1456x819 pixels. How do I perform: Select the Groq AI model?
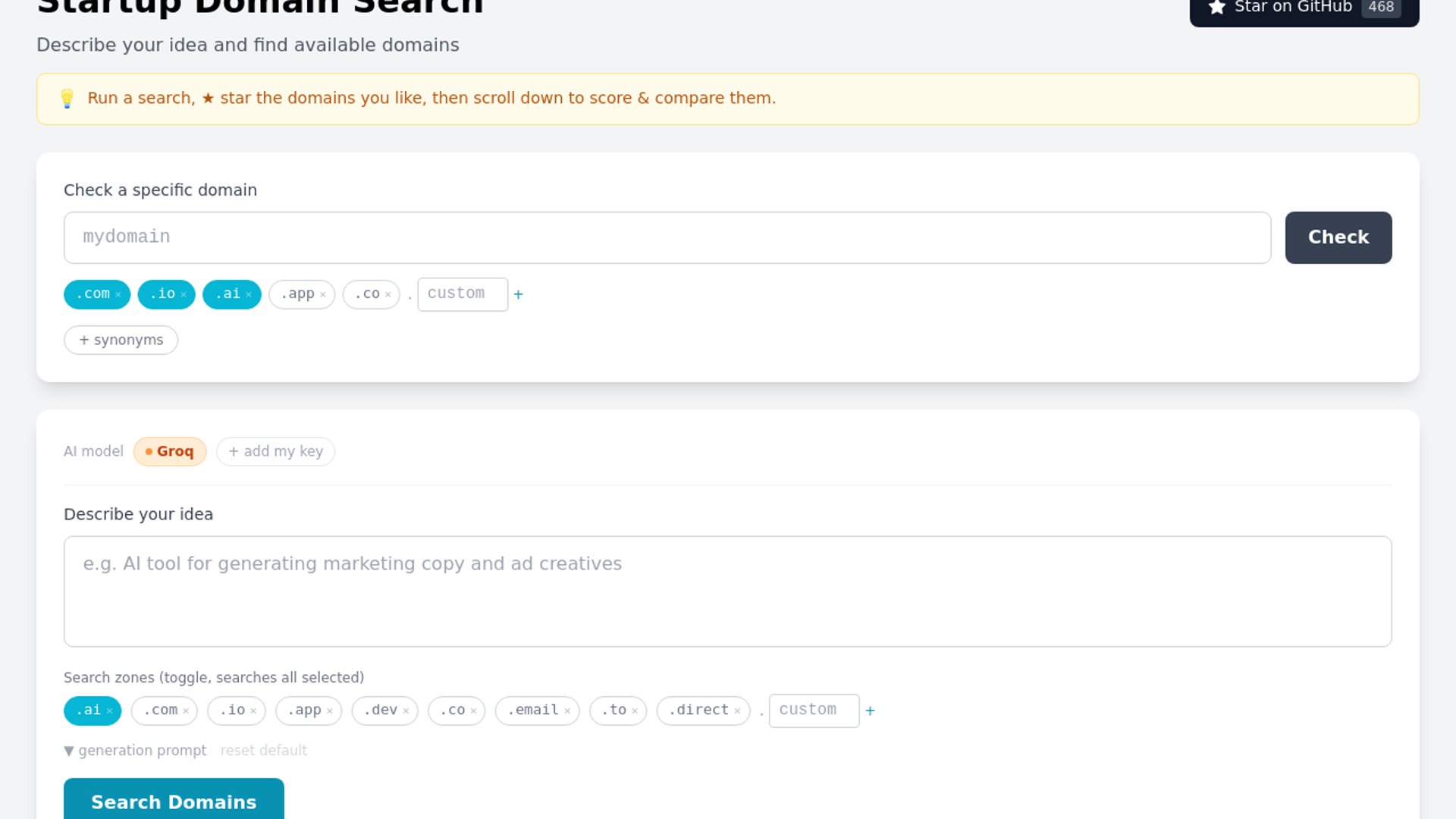[170, 452]
